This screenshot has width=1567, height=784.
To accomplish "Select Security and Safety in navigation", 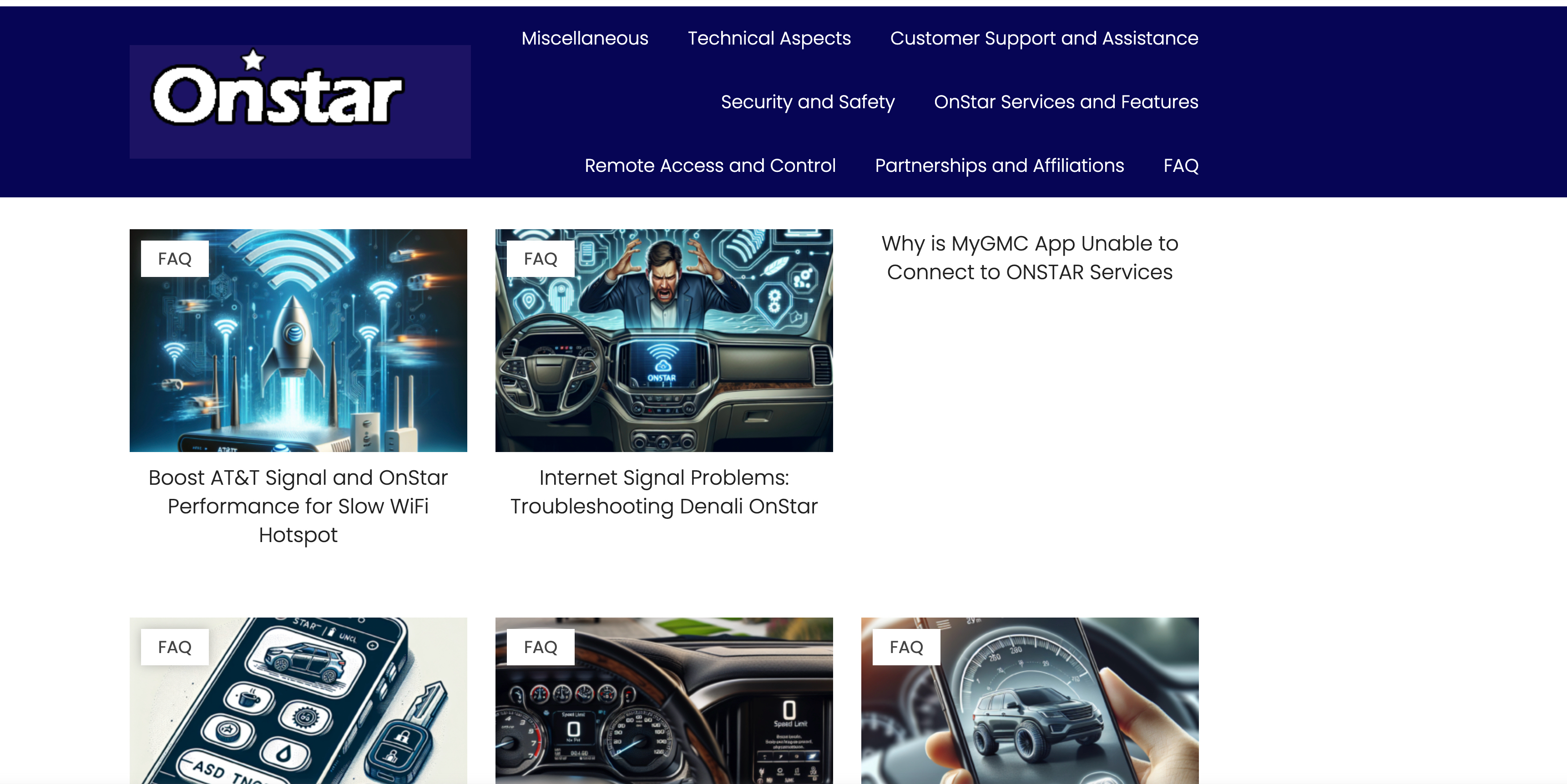I will (807, 102).
